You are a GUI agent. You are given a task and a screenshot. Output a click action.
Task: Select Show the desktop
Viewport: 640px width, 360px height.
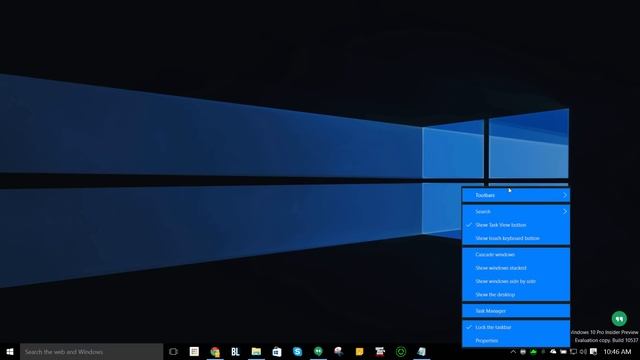[x=516, y=294]
